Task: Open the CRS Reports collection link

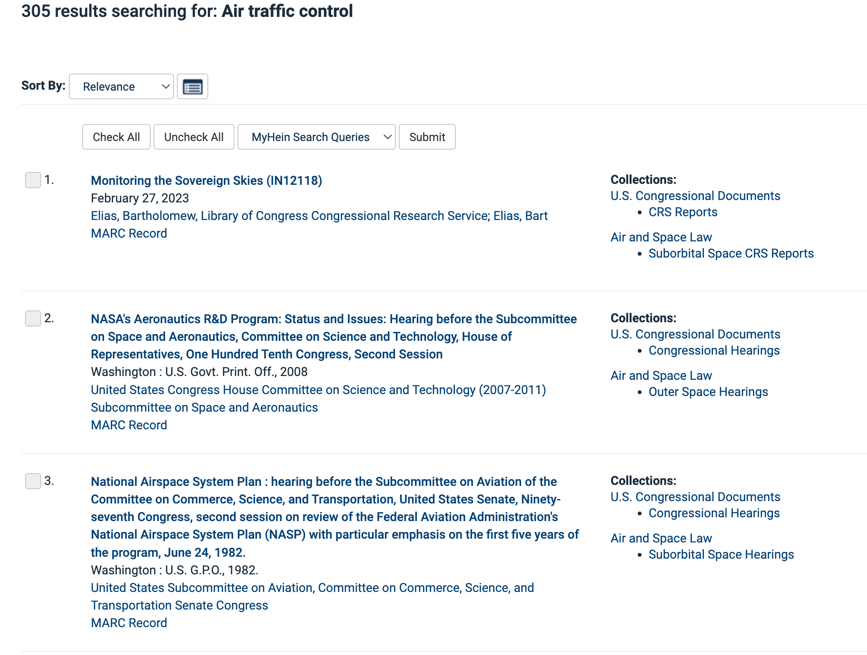Action: coord(683,212)
